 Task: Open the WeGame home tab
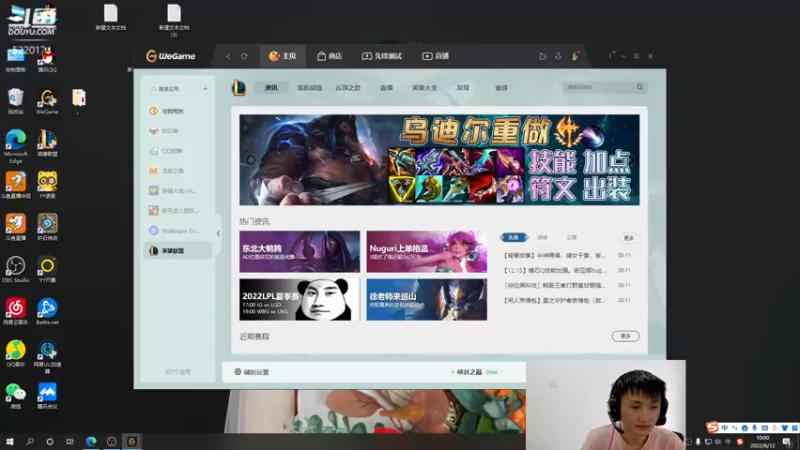[x=283, y=56]
